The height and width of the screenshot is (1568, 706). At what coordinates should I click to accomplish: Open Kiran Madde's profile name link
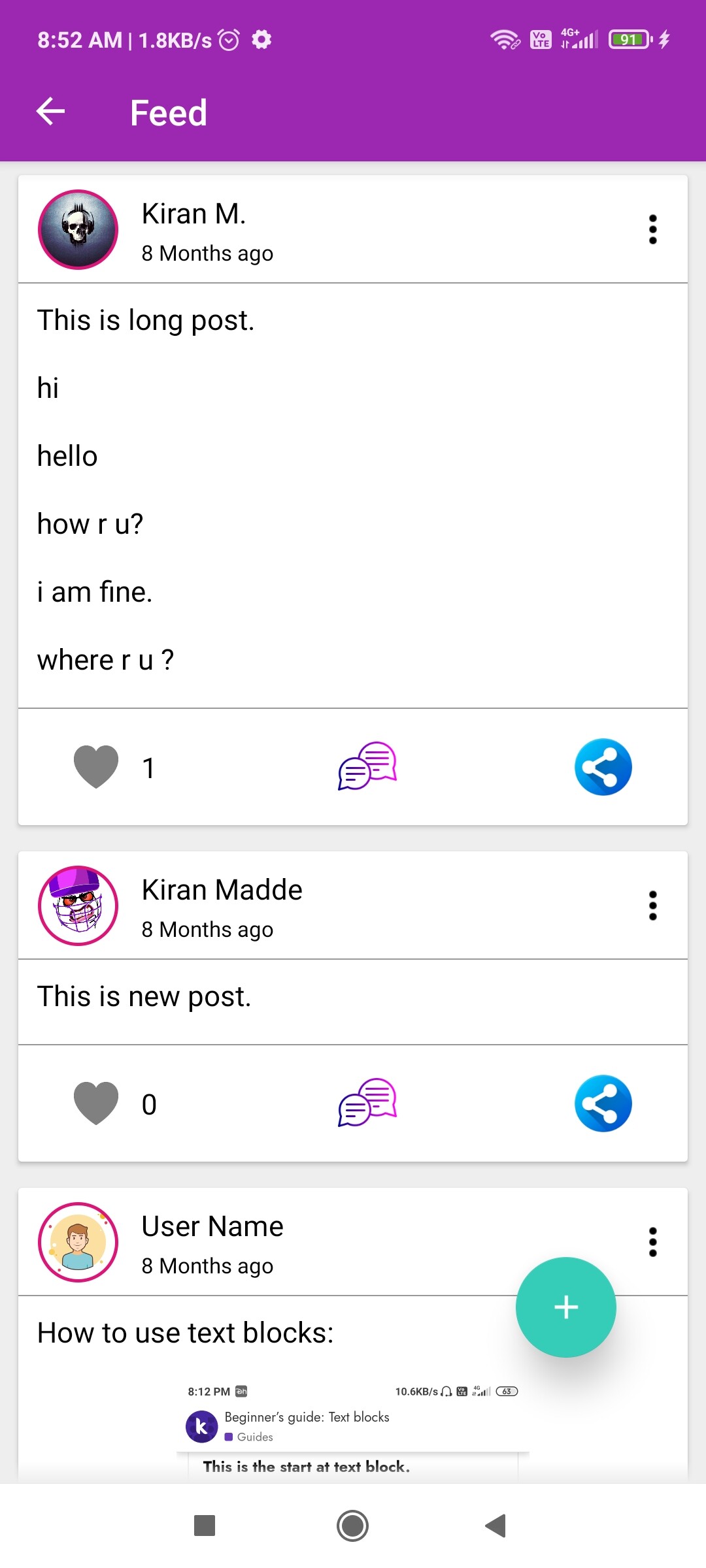[222, 890]
